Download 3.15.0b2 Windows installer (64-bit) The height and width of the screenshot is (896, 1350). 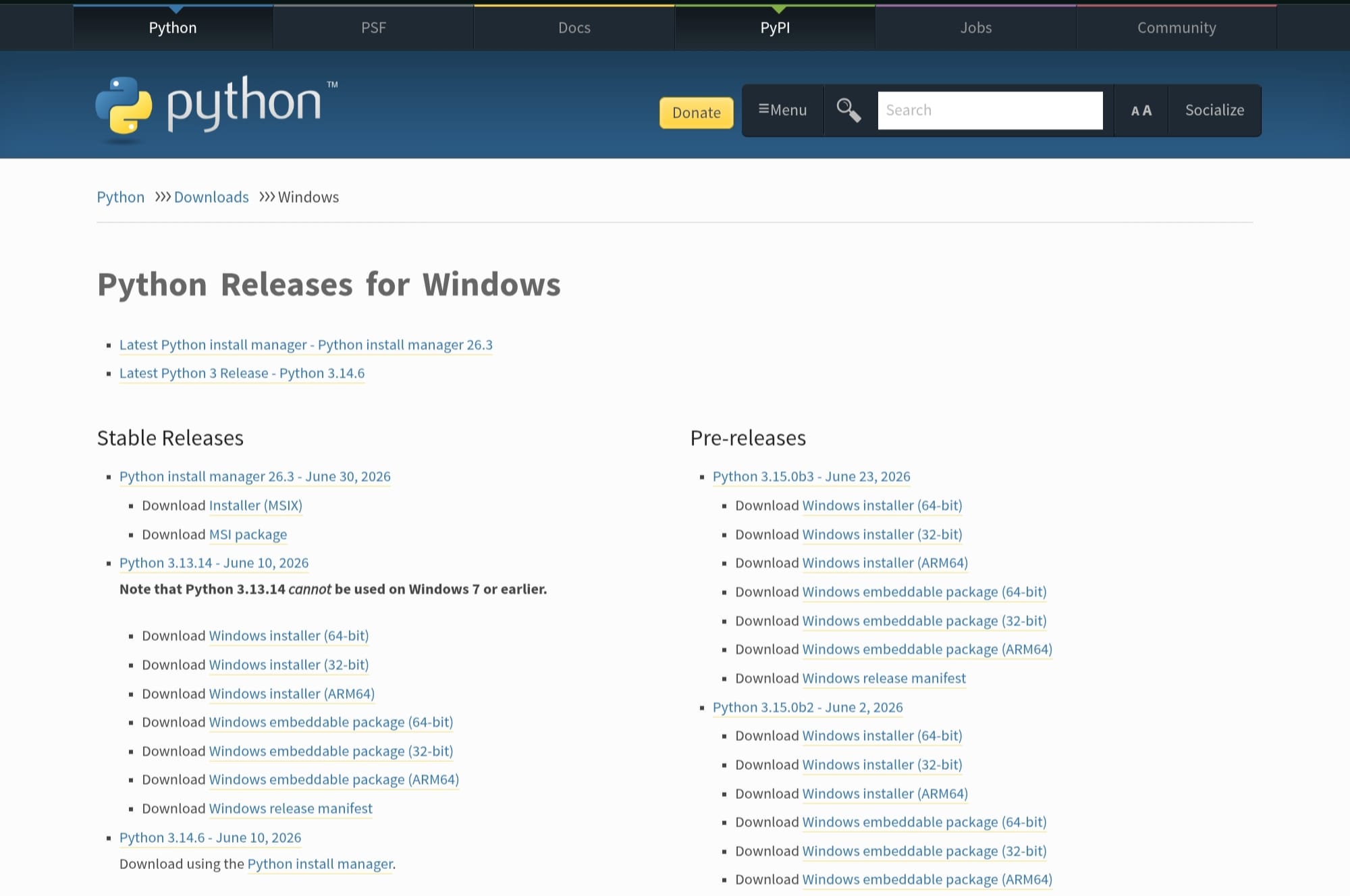click(x=882, y=735)
